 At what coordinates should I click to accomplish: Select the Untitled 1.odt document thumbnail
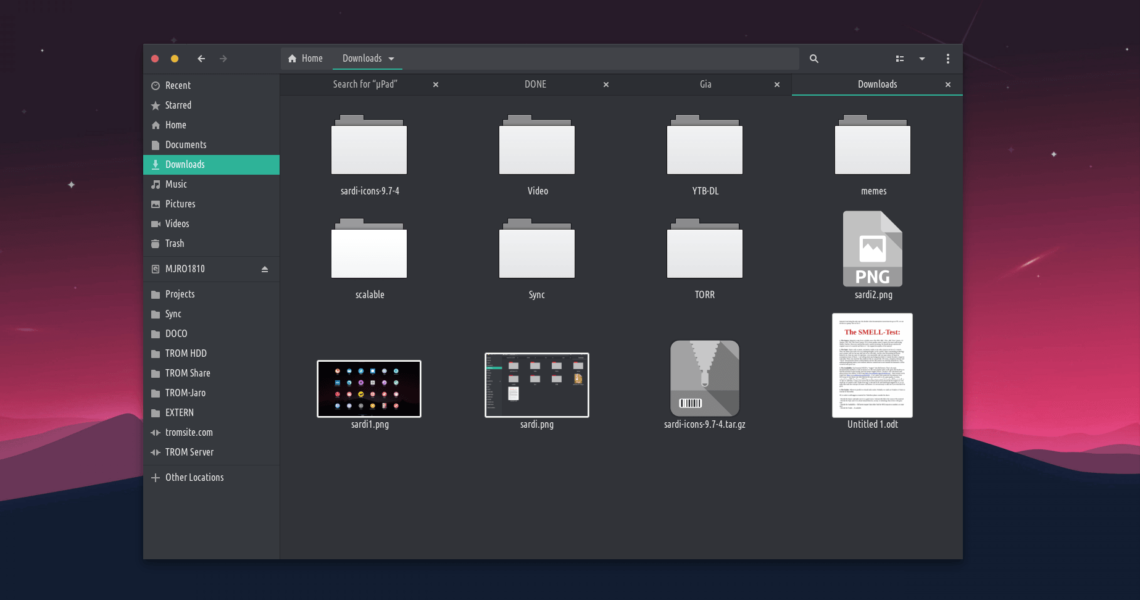pyautogui.click(x=872, y=366)
